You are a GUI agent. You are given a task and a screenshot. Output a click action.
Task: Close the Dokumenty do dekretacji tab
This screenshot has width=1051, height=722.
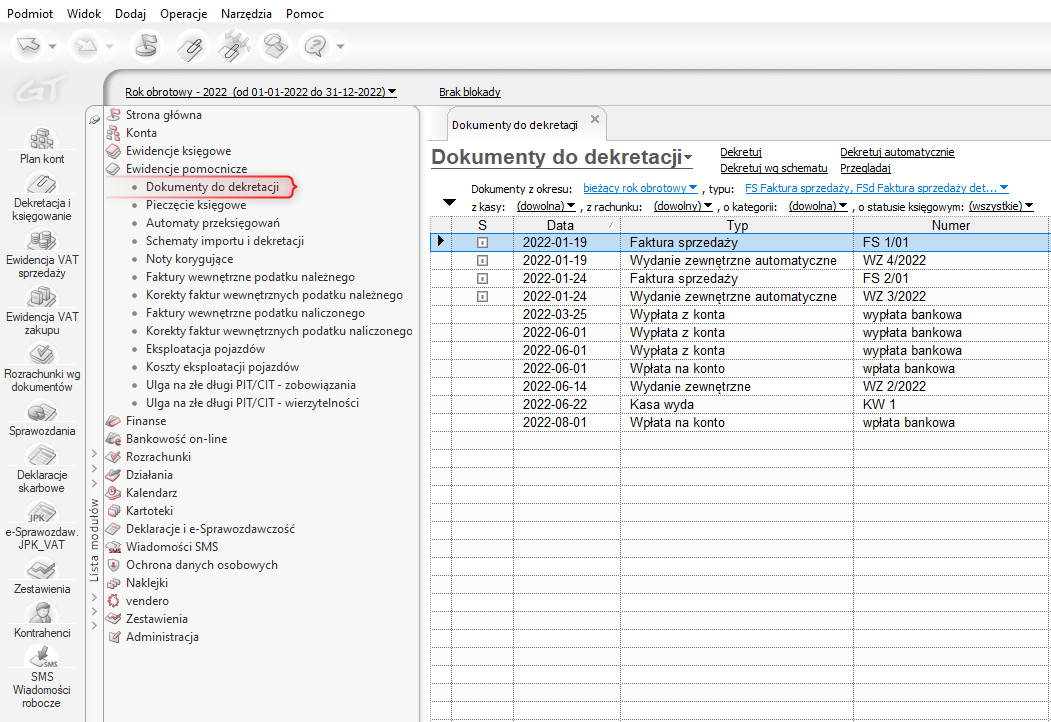click(595, 119)
